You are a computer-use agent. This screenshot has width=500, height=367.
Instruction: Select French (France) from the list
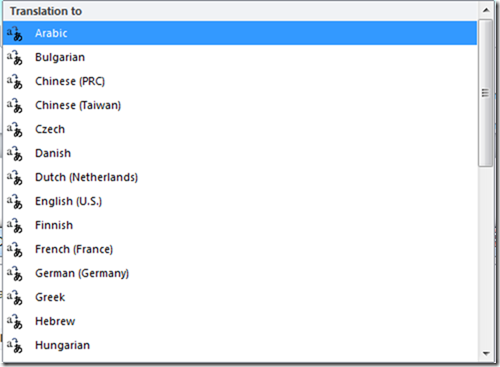(x=240, y=249)
